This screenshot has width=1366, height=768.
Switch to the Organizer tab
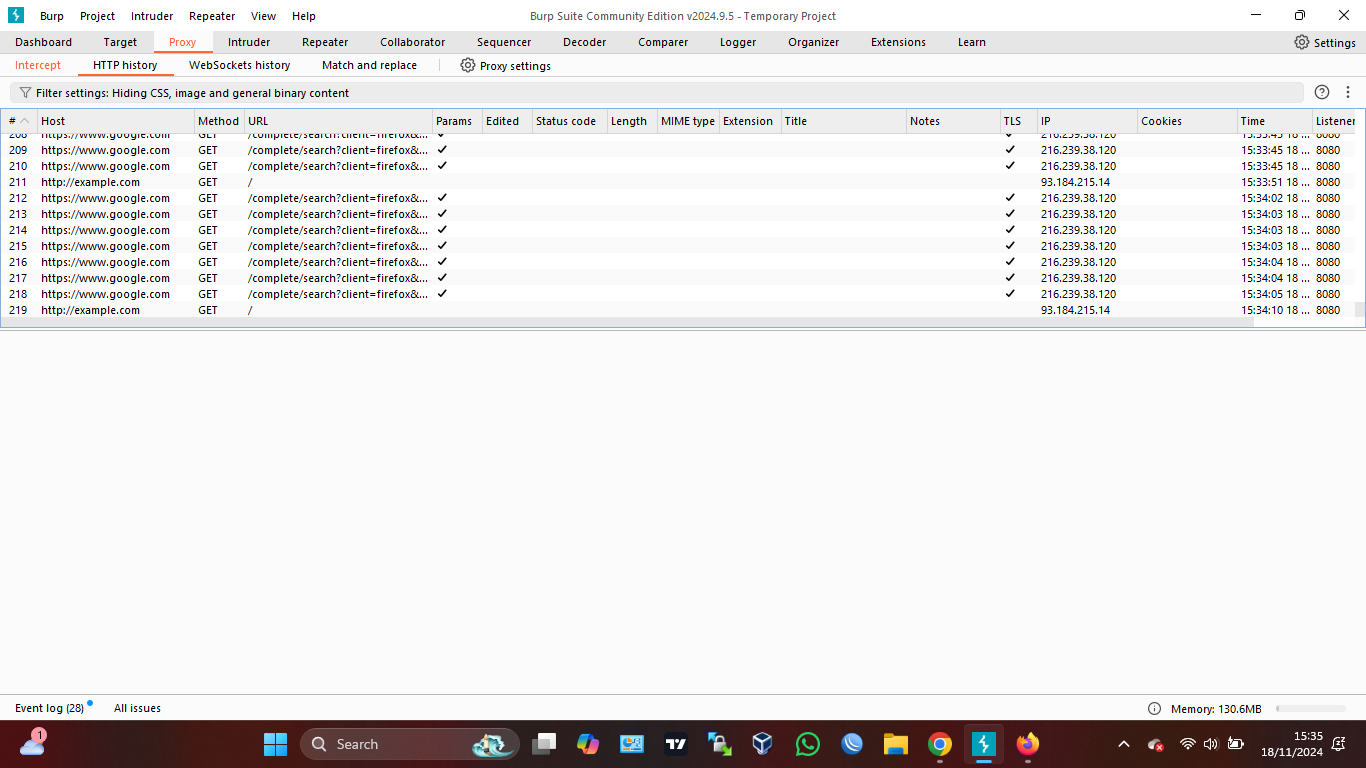(x=814, y=42)
